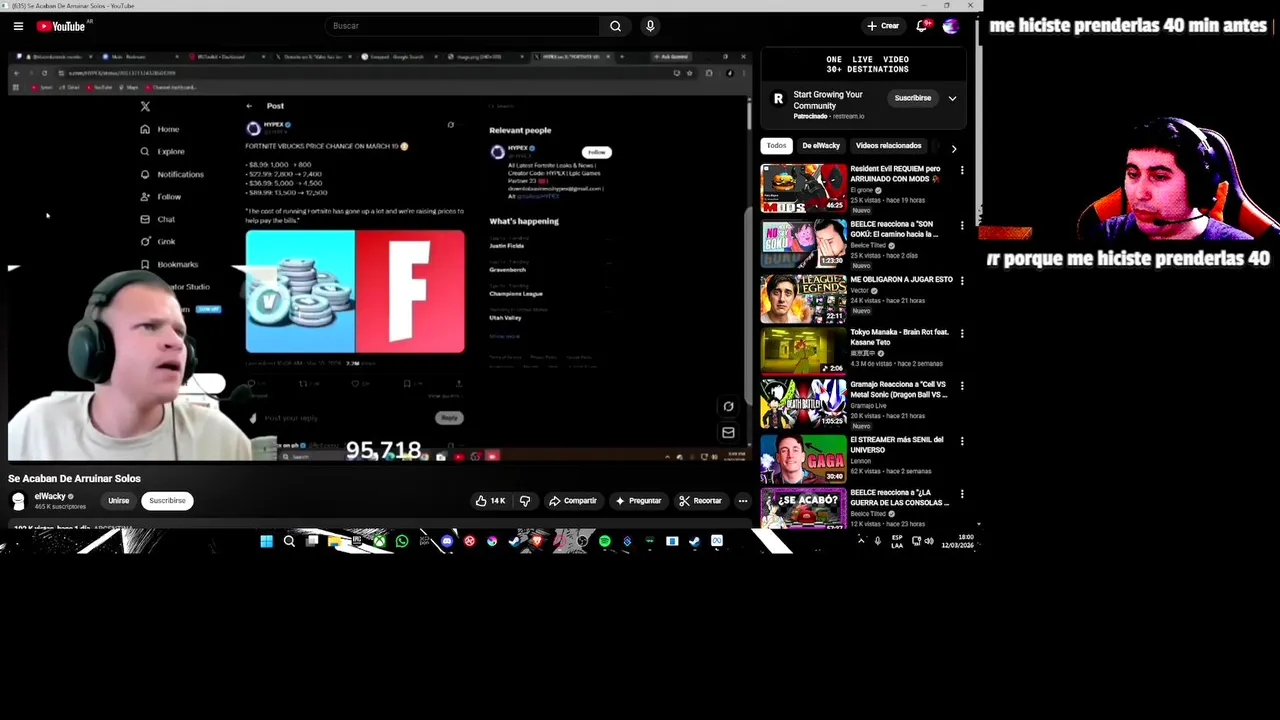Click the Compartir share button
The height and width of the screenshot is (720, 1280).
[573, 501]
